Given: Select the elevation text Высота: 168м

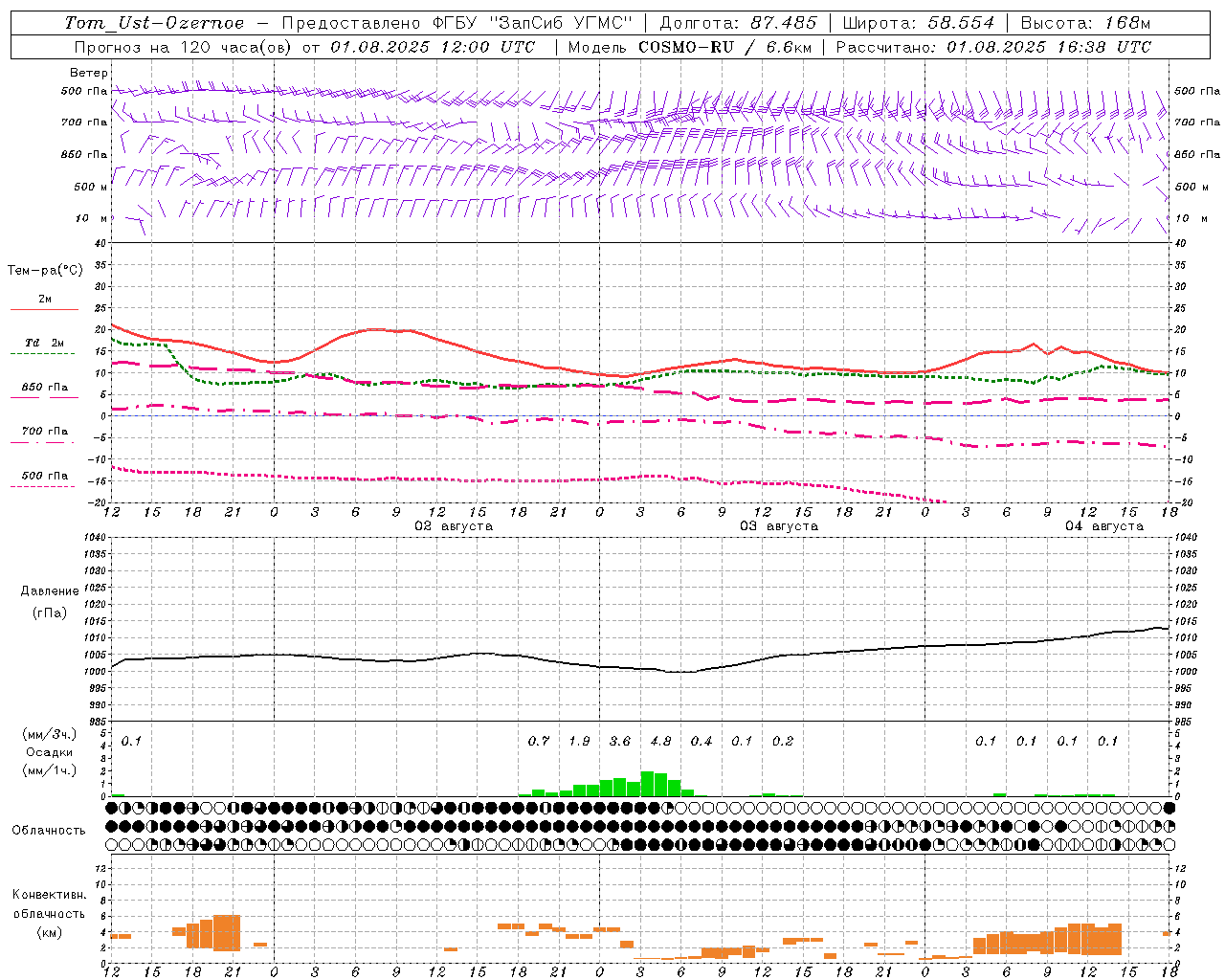Looking at the screenshot, I should 1085,23.
